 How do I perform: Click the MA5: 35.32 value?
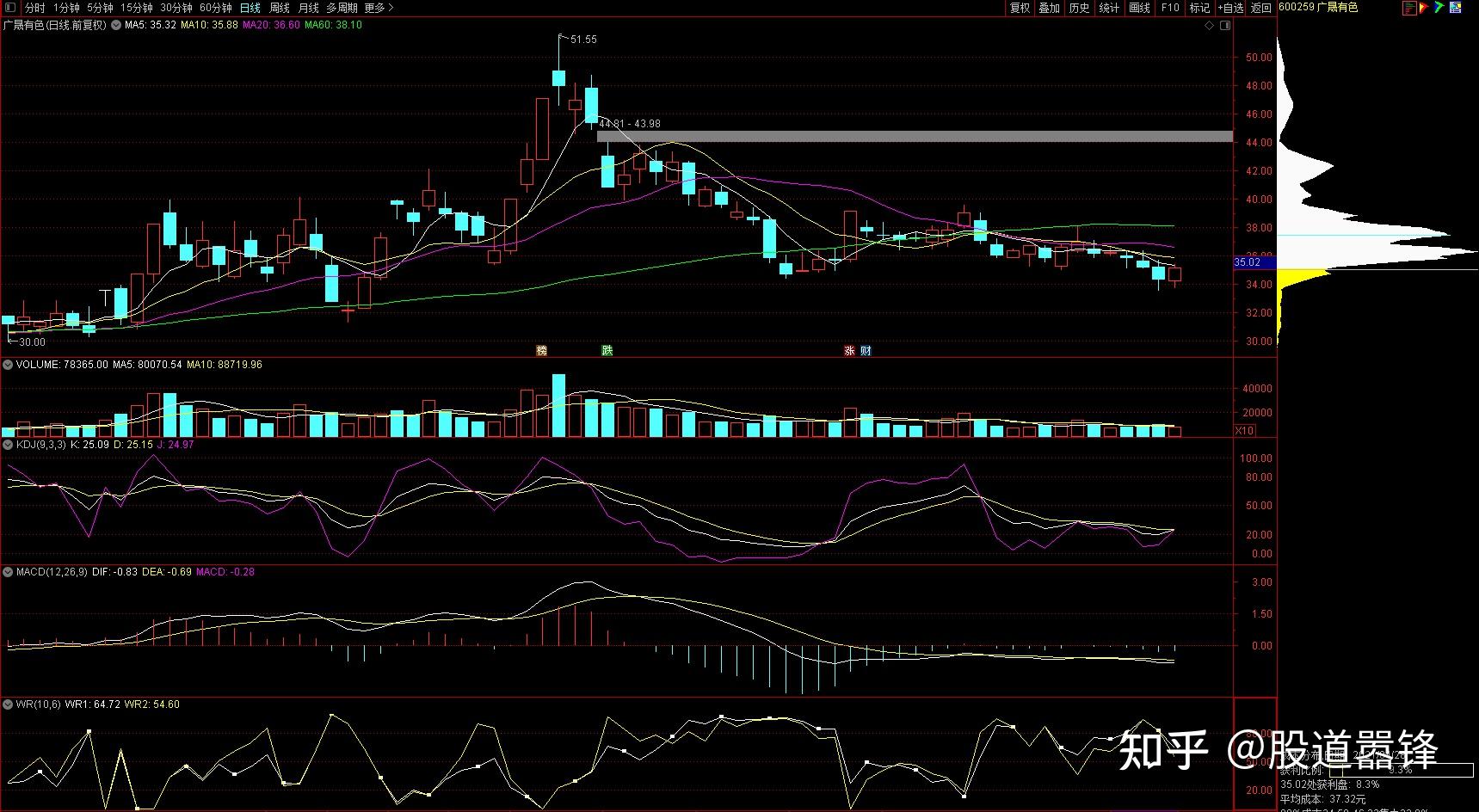[x=151, y=25]
